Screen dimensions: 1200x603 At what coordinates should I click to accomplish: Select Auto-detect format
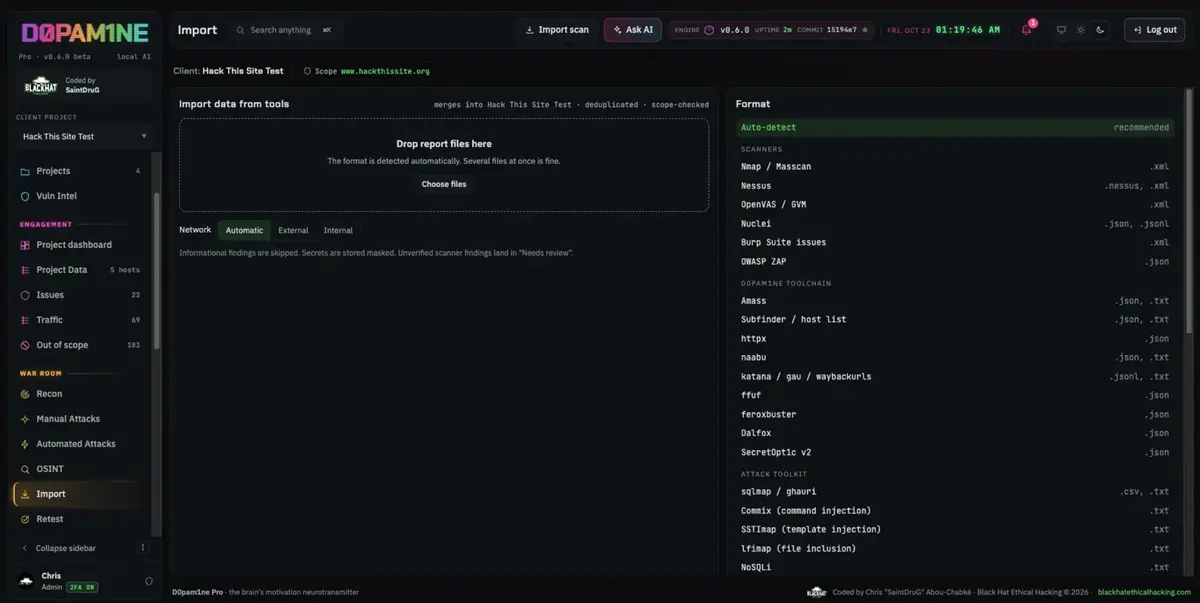pos(955,128)
